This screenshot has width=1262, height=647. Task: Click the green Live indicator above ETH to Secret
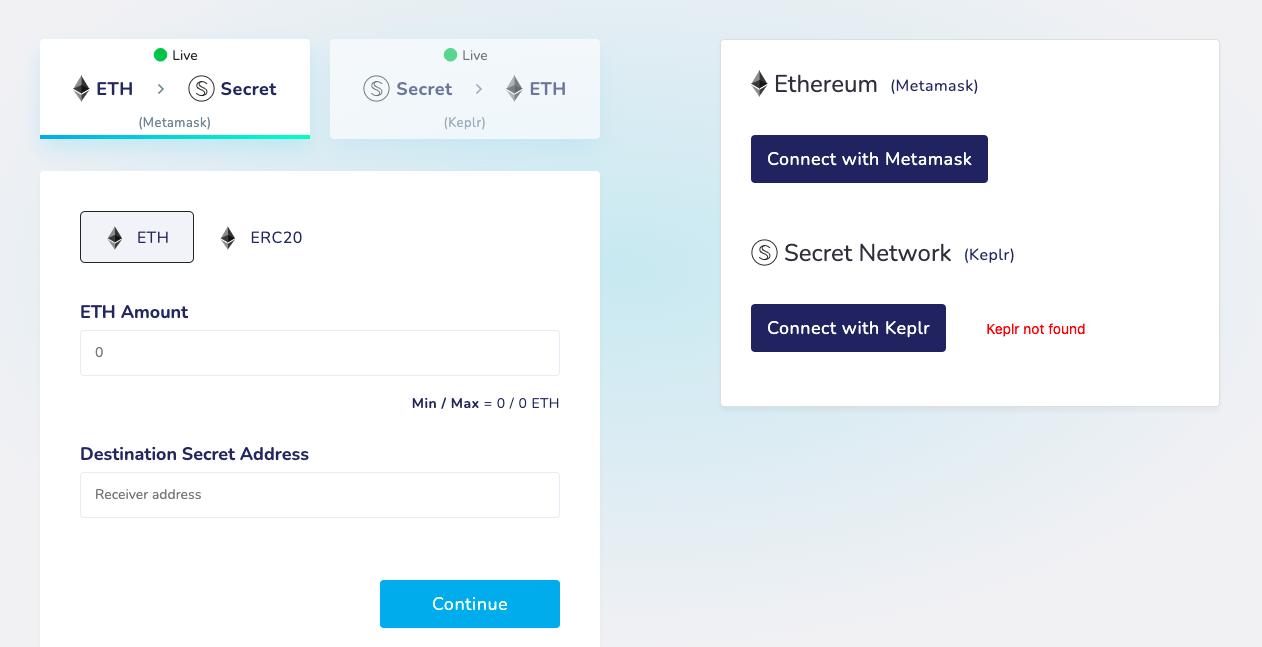click(160, 55)
